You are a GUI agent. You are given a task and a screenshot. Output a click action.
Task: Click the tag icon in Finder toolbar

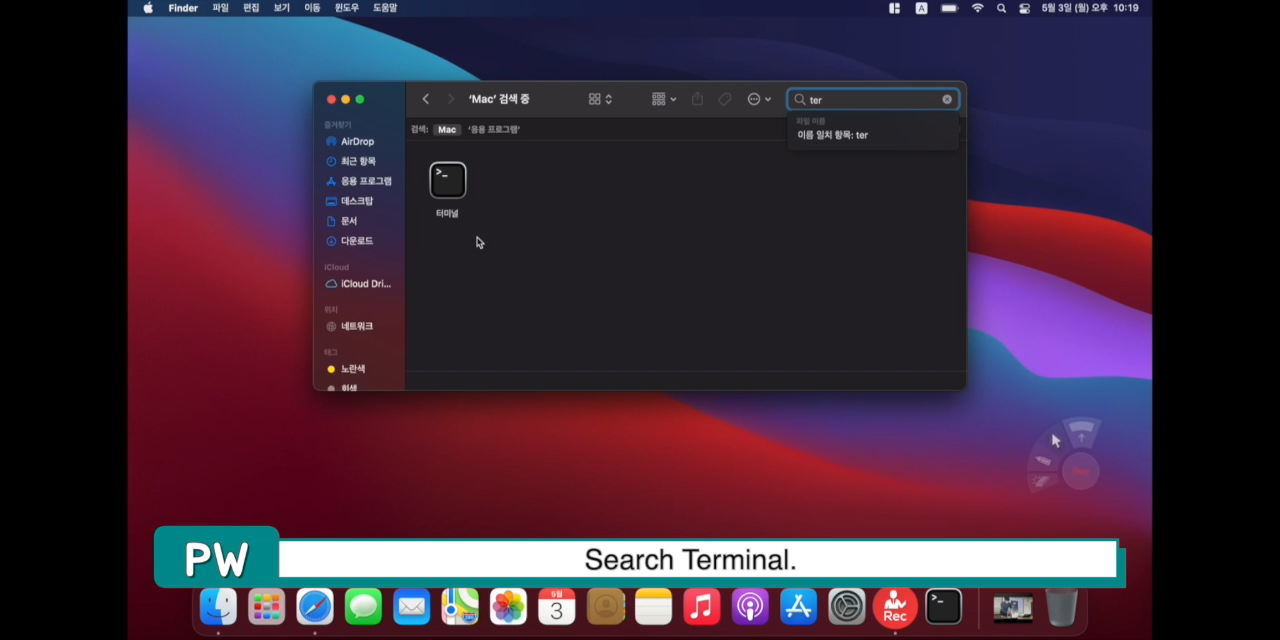(x=725, y=99)
